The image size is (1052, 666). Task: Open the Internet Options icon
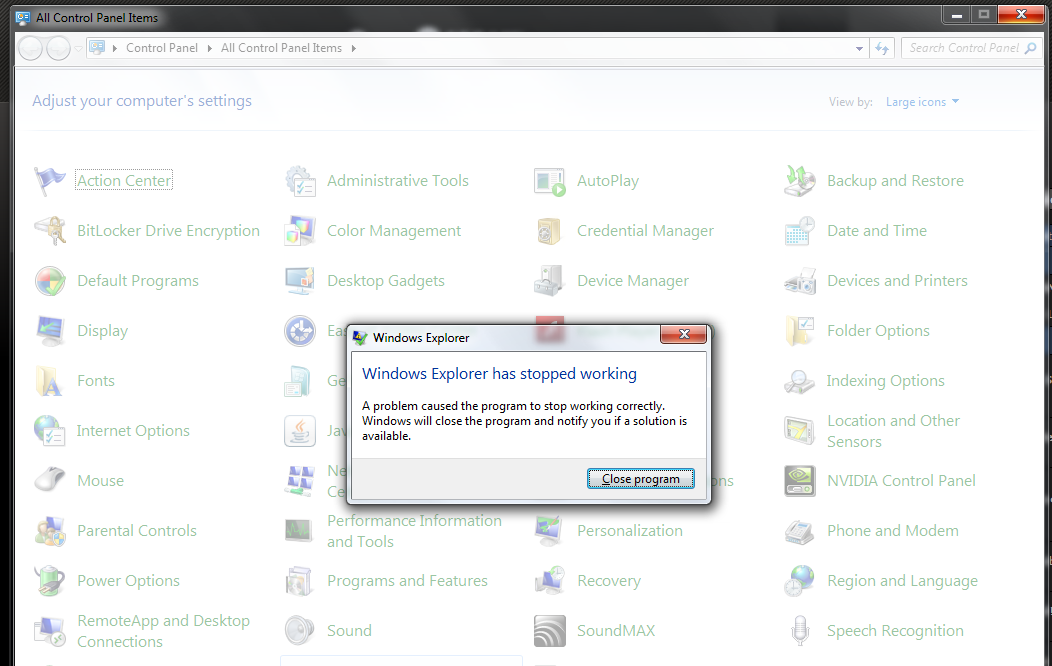(133, 431)
